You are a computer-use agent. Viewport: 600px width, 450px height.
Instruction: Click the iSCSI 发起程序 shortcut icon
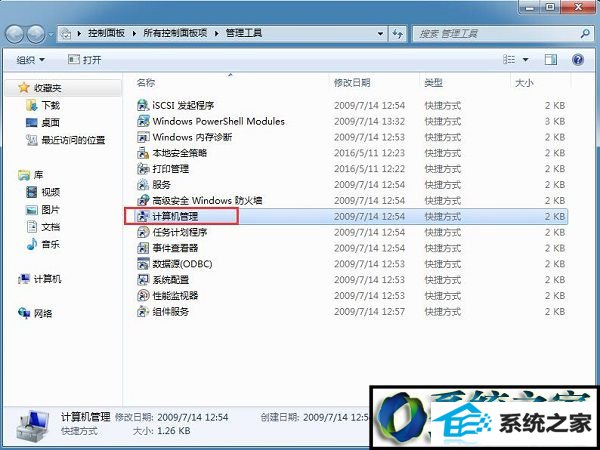[143, 105]
